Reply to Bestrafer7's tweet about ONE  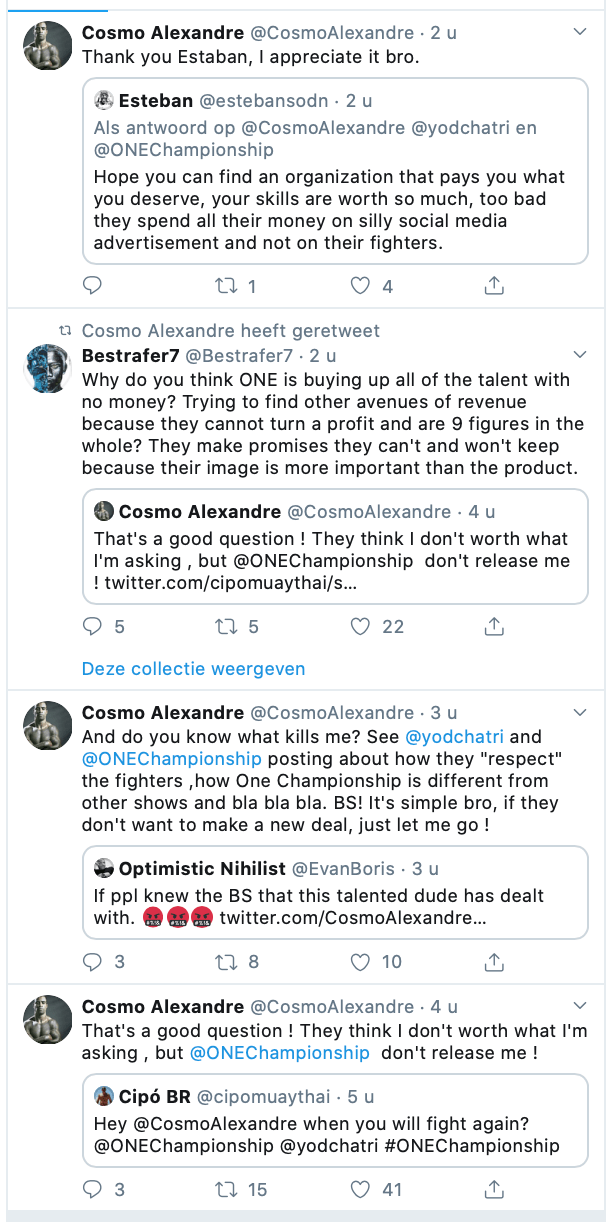pos(92,627)
